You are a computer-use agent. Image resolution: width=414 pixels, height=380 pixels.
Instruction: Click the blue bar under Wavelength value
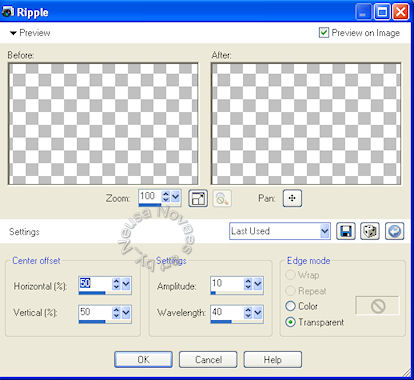point(221,322)
